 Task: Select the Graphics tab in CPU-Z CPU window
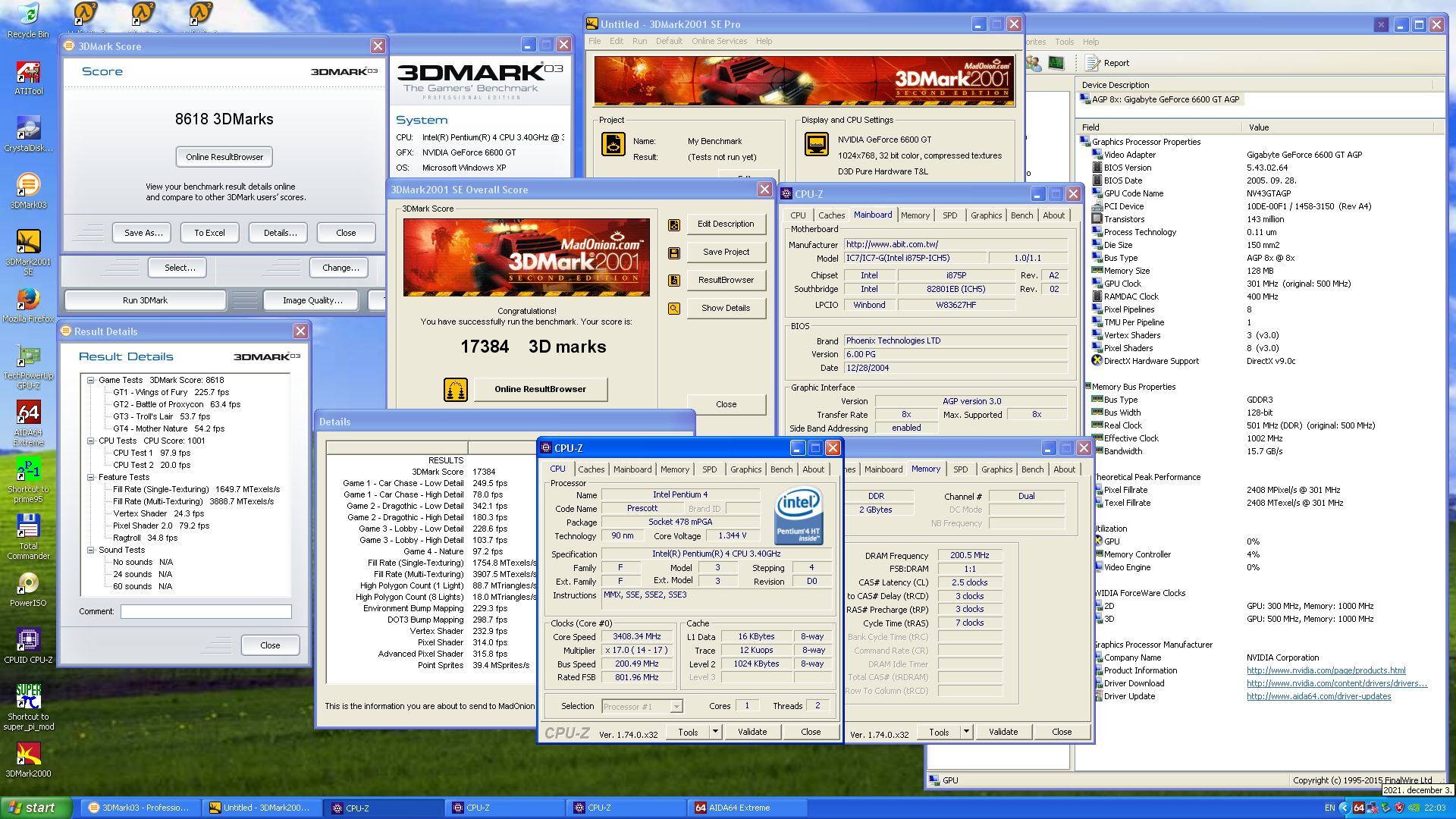tap(745, 469)
